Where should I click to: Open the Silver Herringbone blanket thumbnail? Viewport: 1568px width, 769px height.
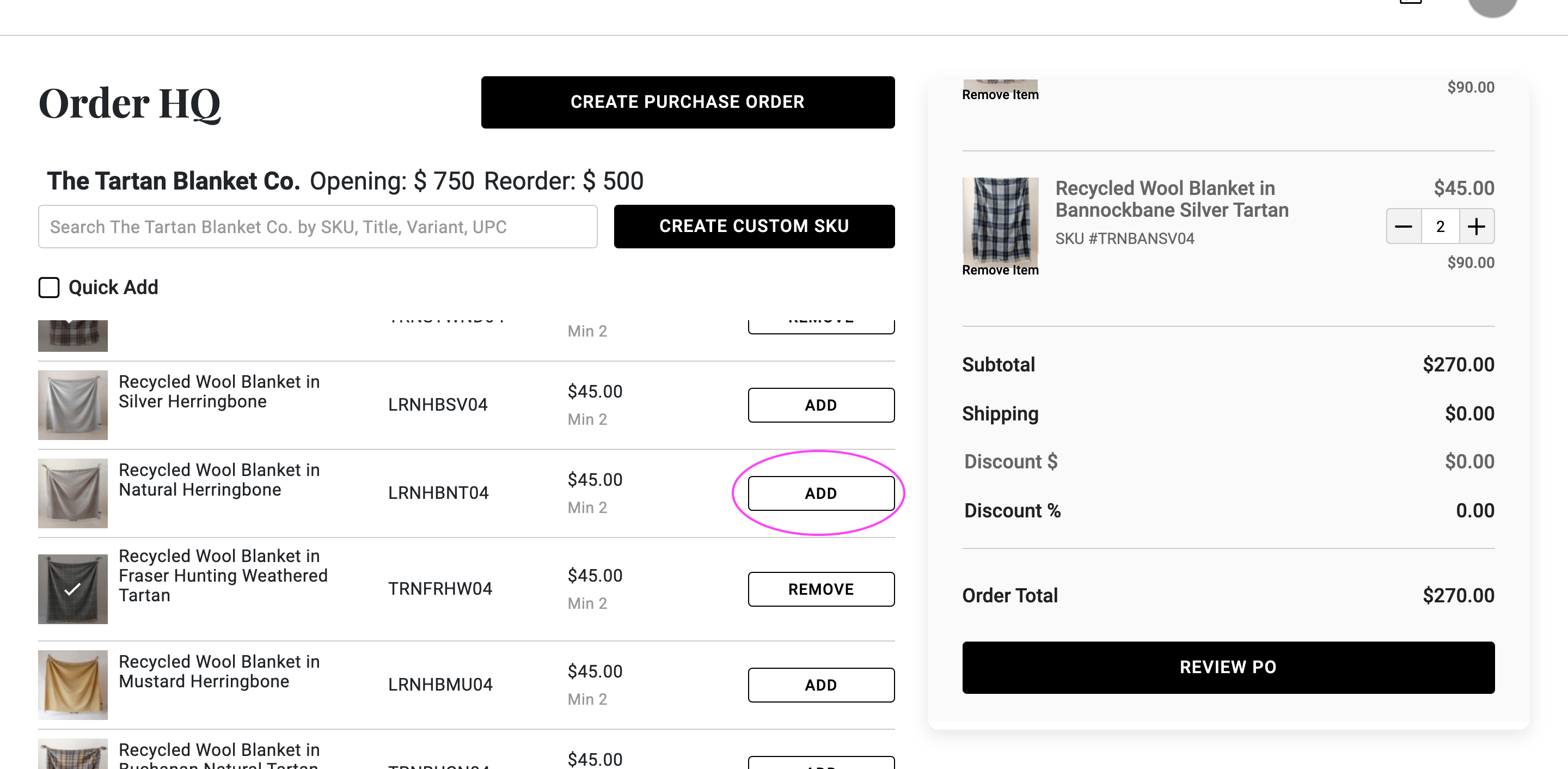72,405
